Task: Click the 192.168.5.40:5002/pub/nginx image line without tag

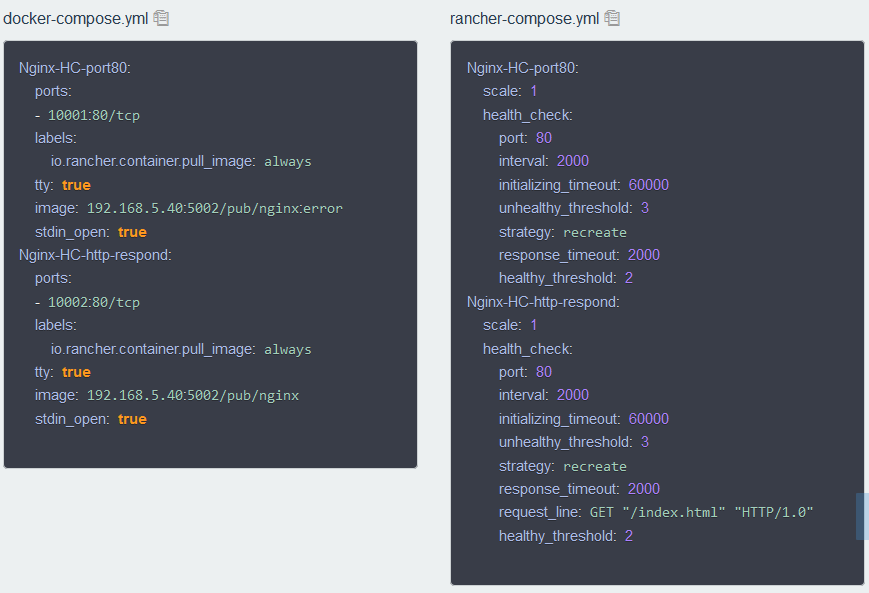Action: [192, 395]
